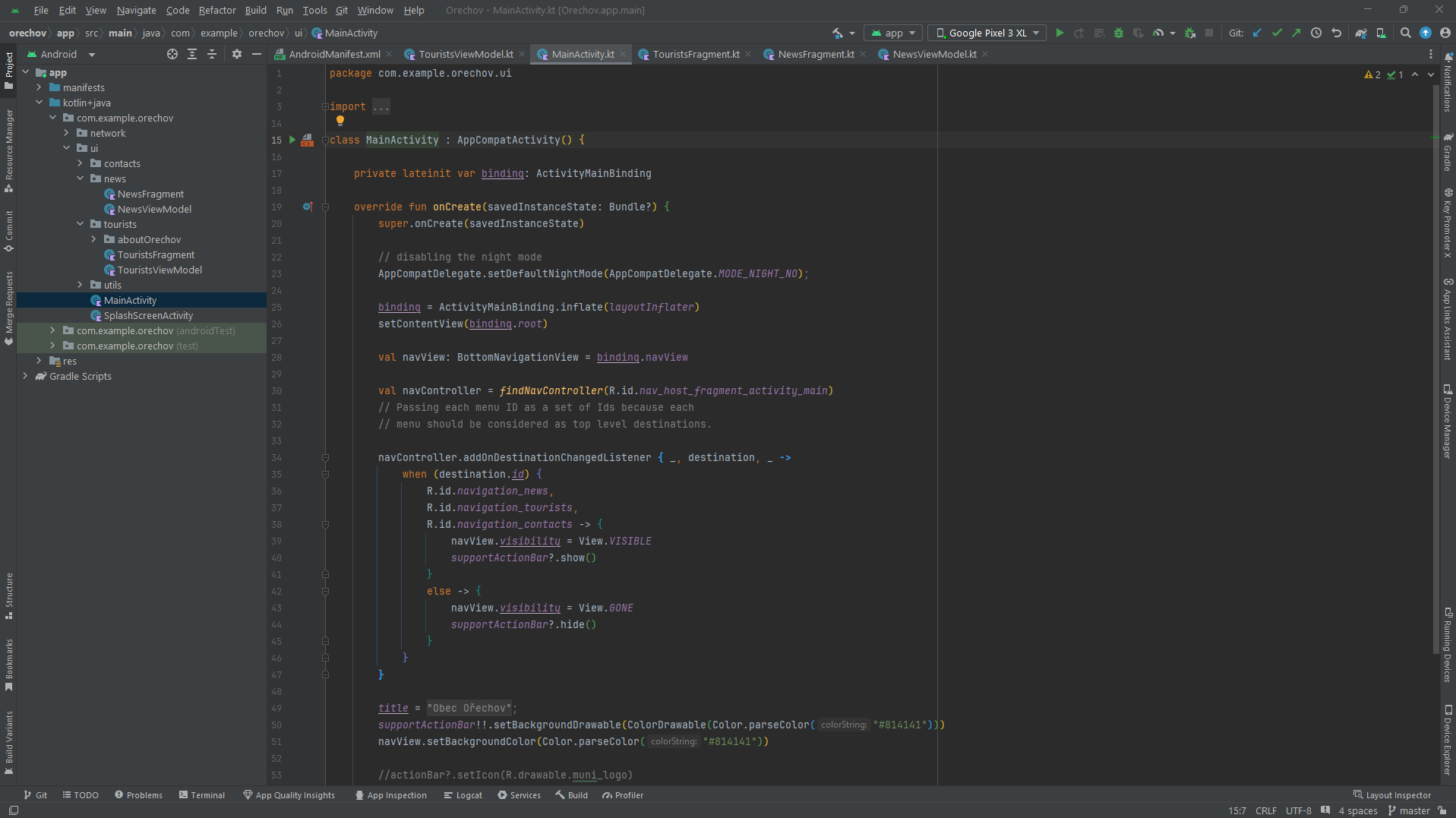
Task: Open the Android project view dropdown
Action: click(61, 54)
